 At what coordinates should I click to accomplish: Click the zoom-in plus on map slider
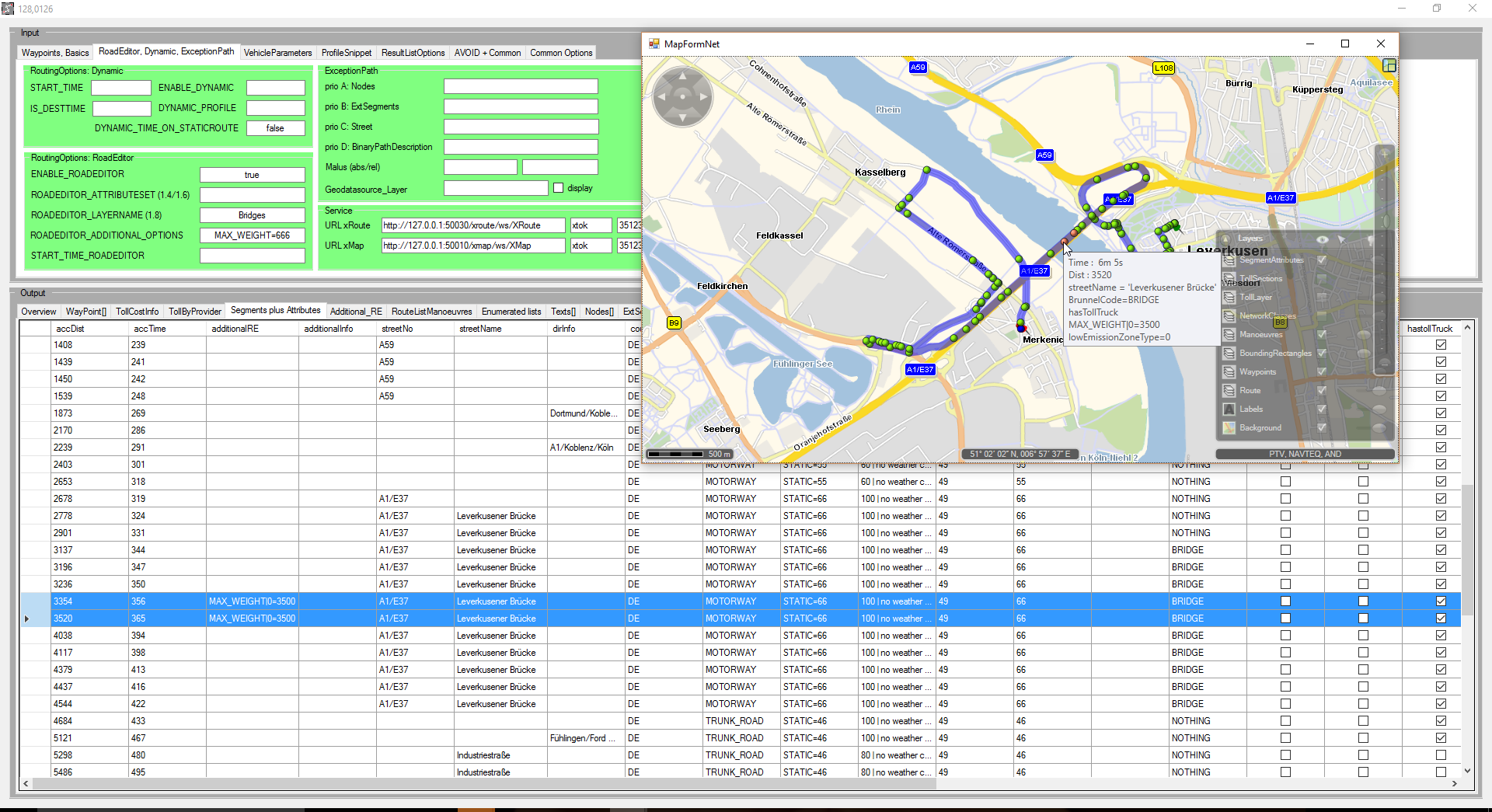[1384, 154]
